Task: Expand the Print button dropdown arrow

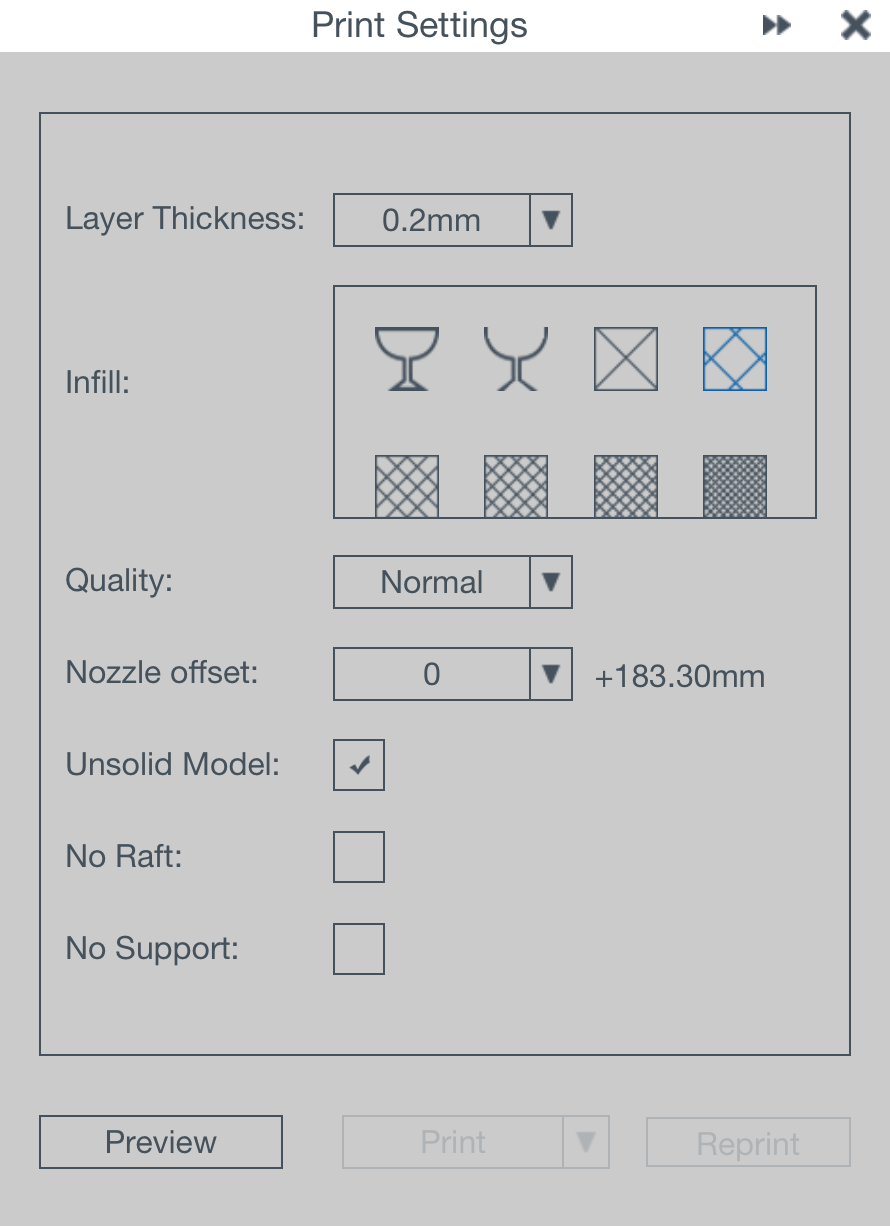Action: click(586, 1142)
